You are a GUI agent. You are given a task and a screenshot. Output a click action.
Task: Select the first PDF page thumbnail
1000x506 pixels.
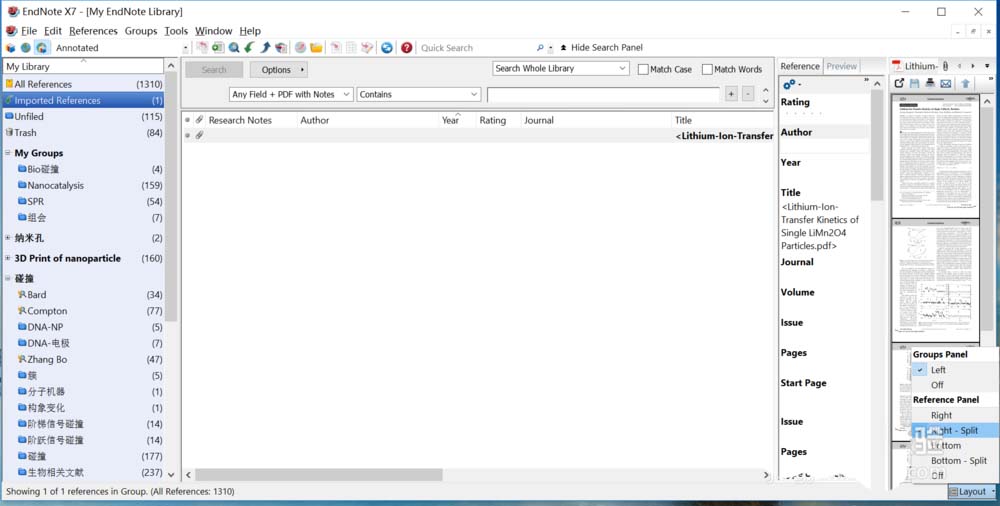[x=934, y=156]
